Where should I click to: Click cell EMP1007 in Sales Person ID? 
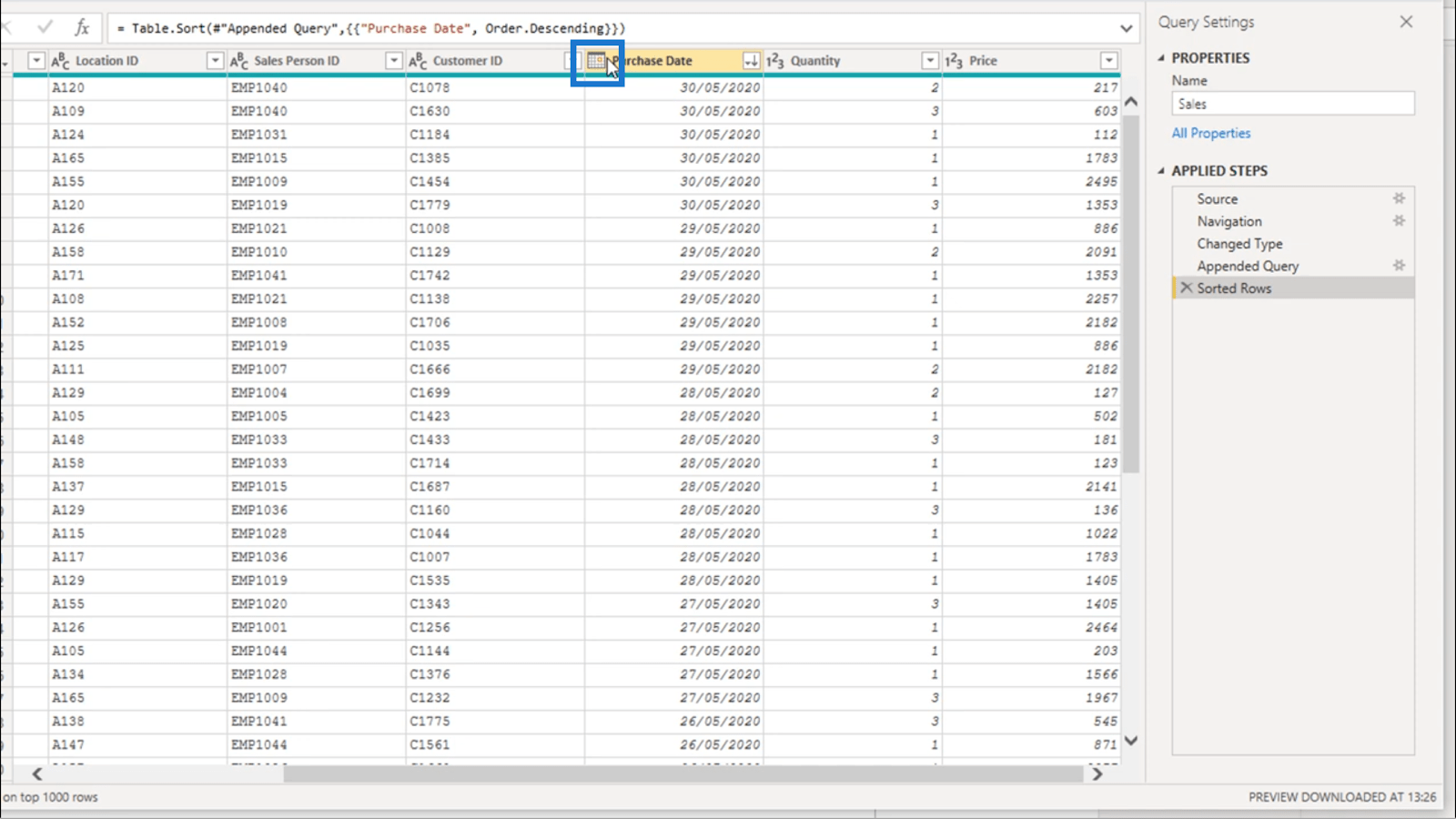tap(316, 369)
